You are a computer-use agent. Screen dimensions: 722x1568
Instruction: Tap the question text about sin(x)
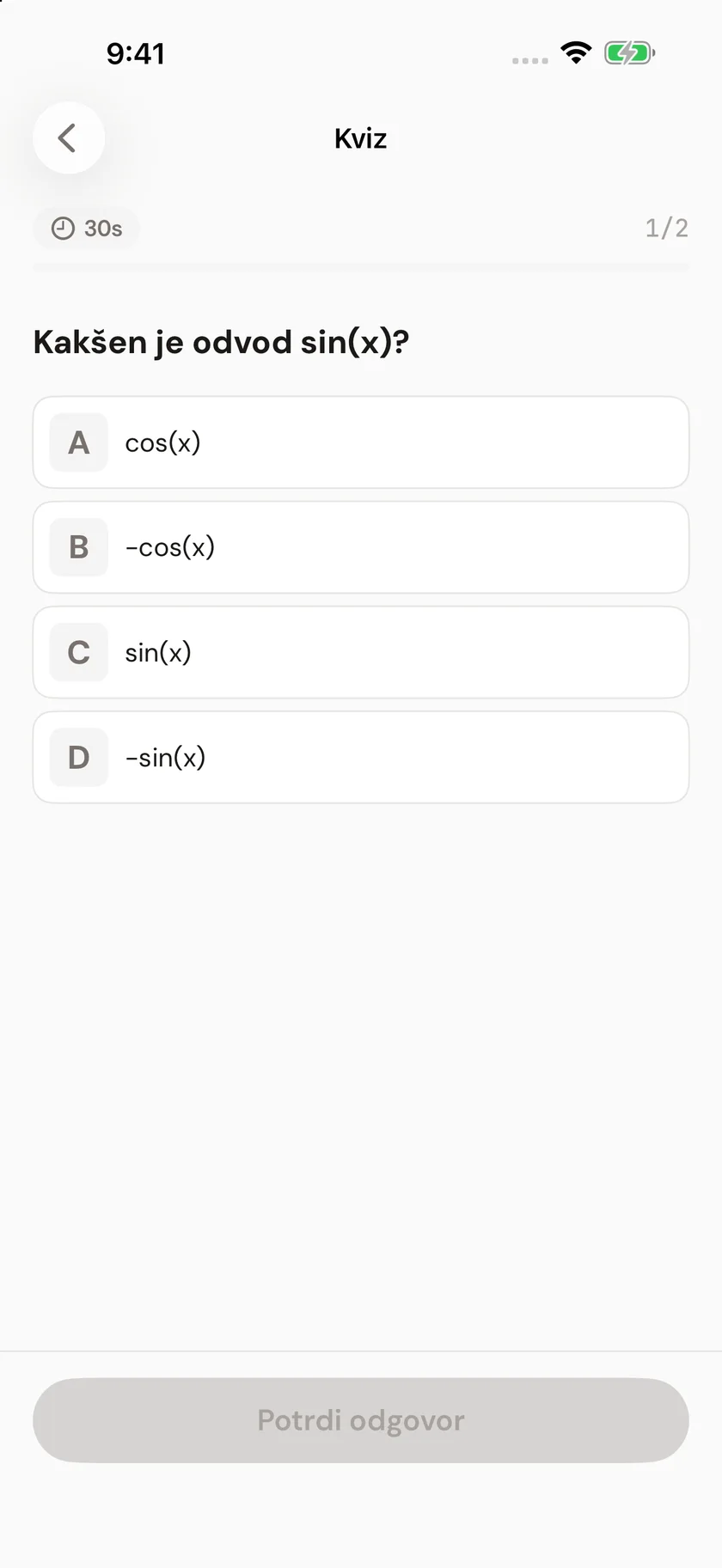[221, 342]
